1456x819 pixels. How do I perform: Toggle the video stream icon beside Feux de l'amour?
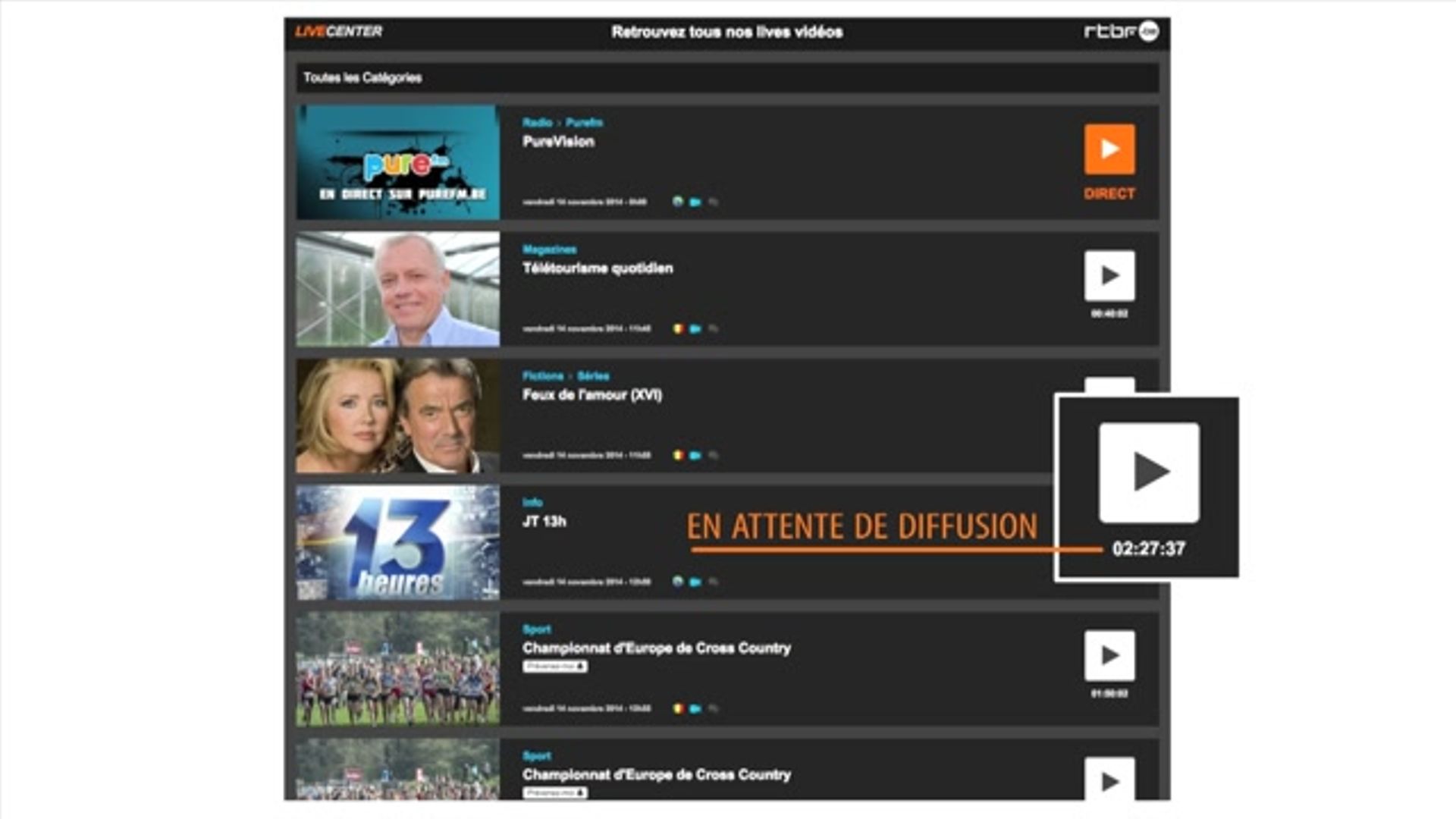pos(694,456)
